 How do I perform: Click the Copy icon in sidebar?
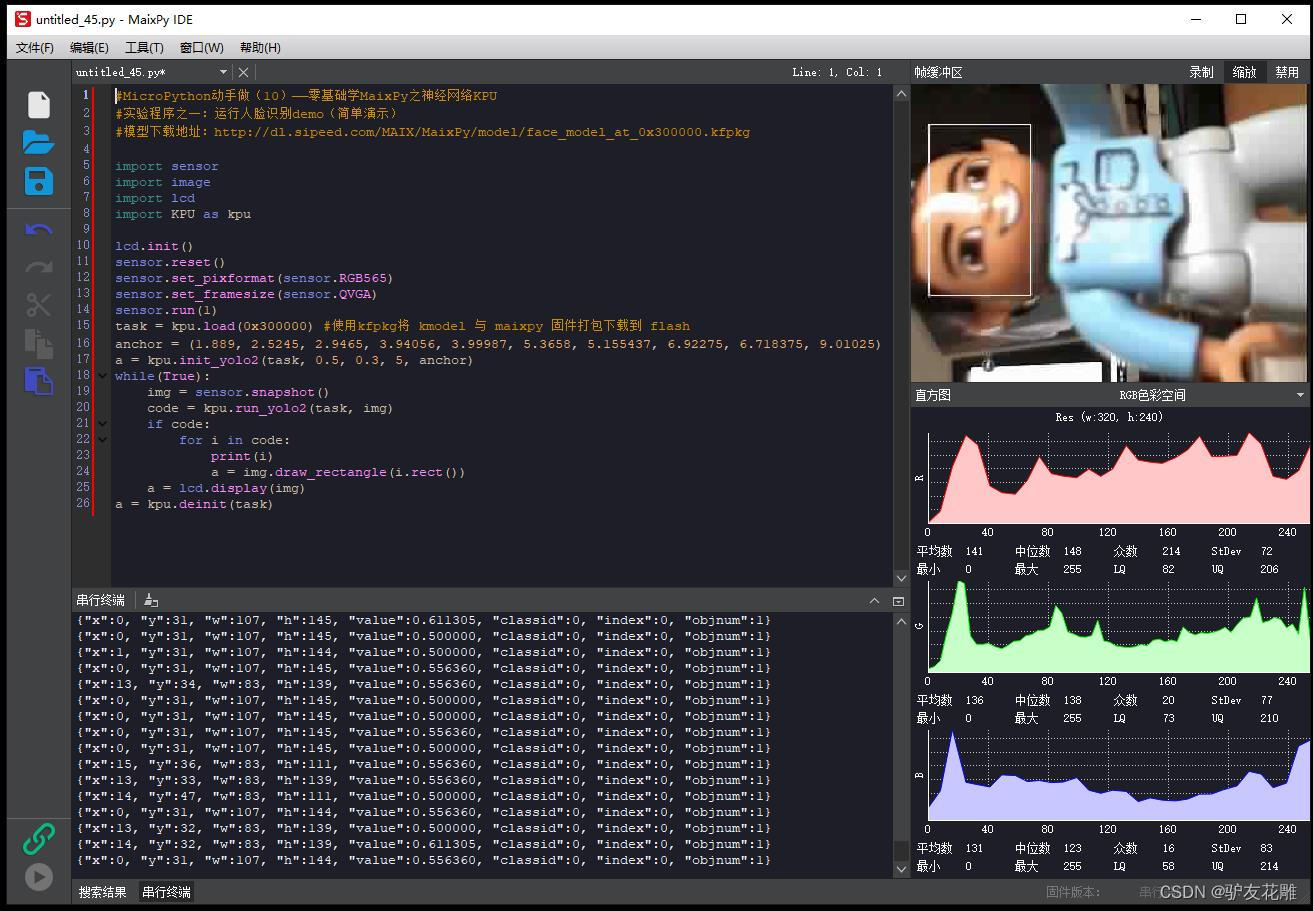[38, 343]
